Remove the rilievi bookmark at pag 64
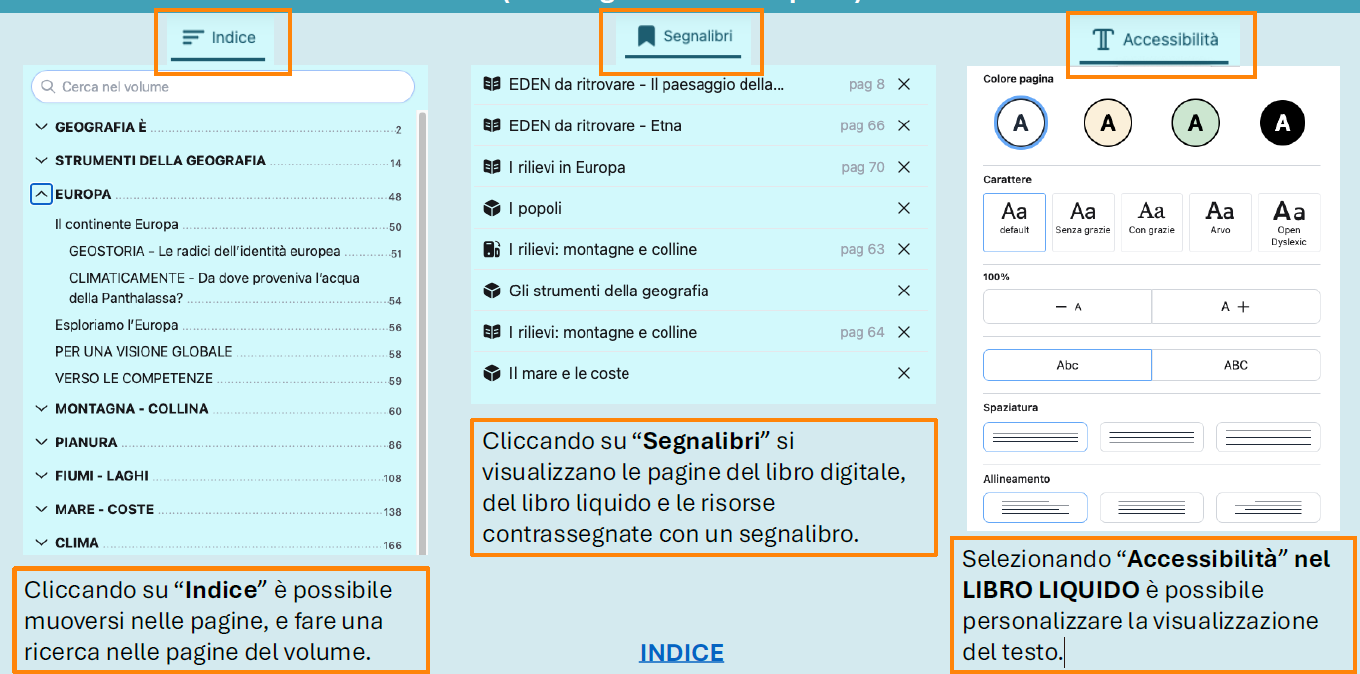Viewport: 1360px width, 674px height. [x=904, y=332]
